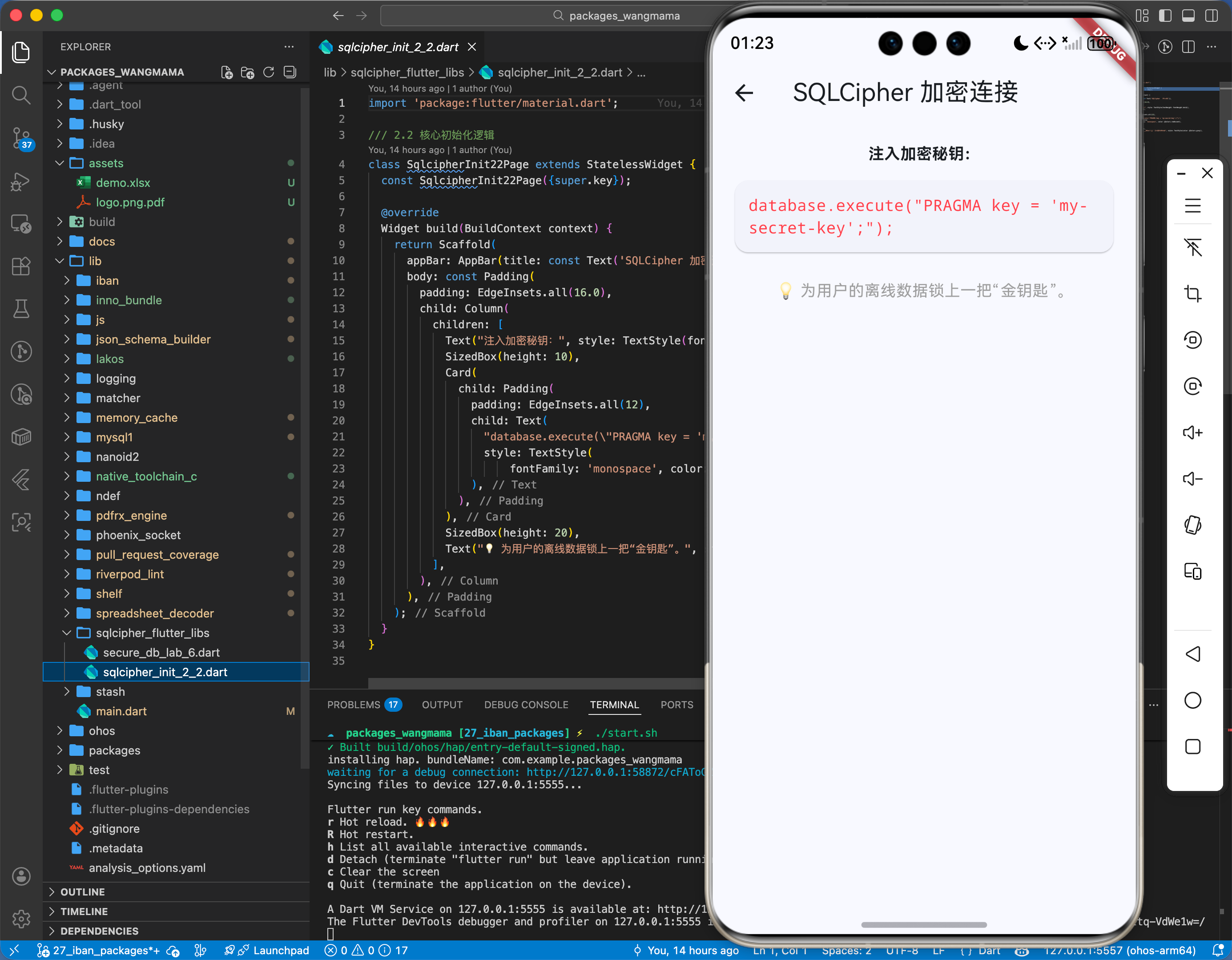The width and height of the screenshot is (1232, 960).
Task: Expand the DEPENDENCIES section
Action: coord(177,931)
